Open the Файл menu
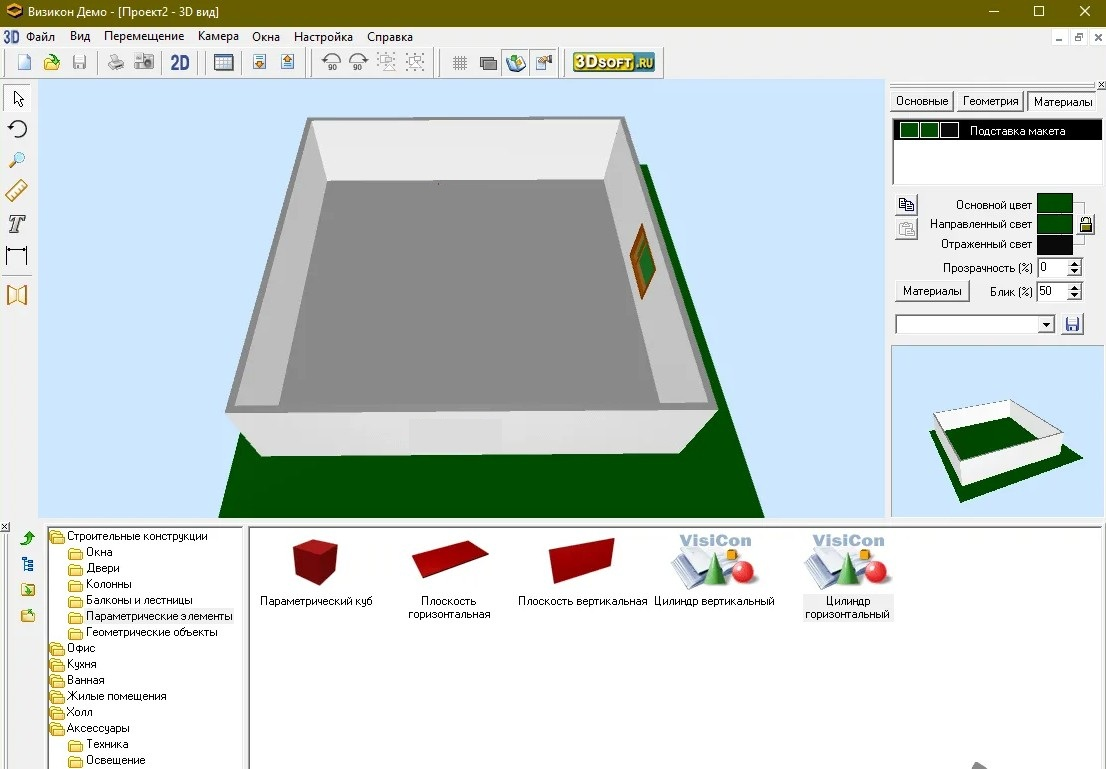Viewport: 1106px width, 769px height. 40,37
